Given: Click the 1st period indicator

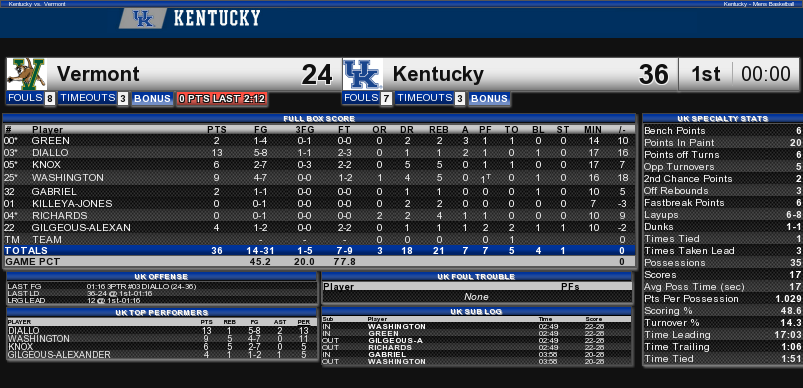Looking at the screenshot, I should [x=706, y=75].
